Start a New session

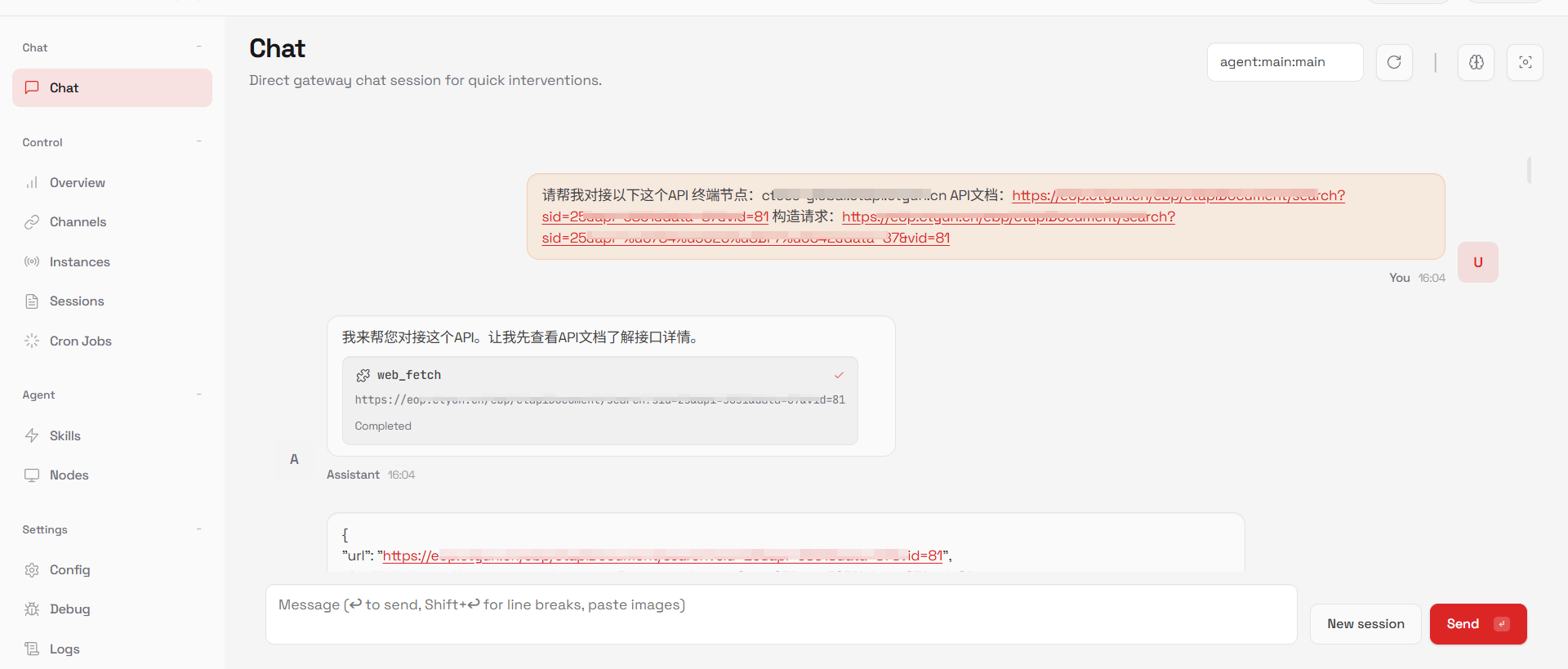click(1365, 624)
